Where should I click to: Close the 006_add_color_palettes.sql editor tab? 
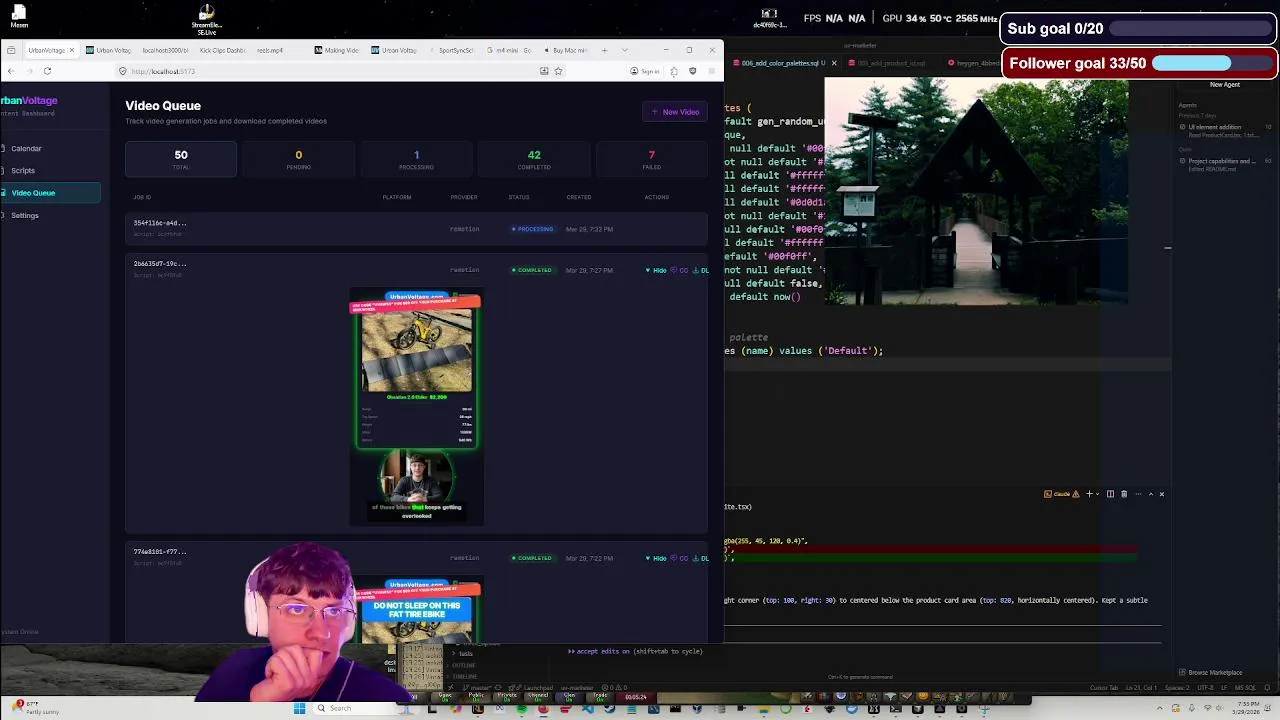pos(834,63)
